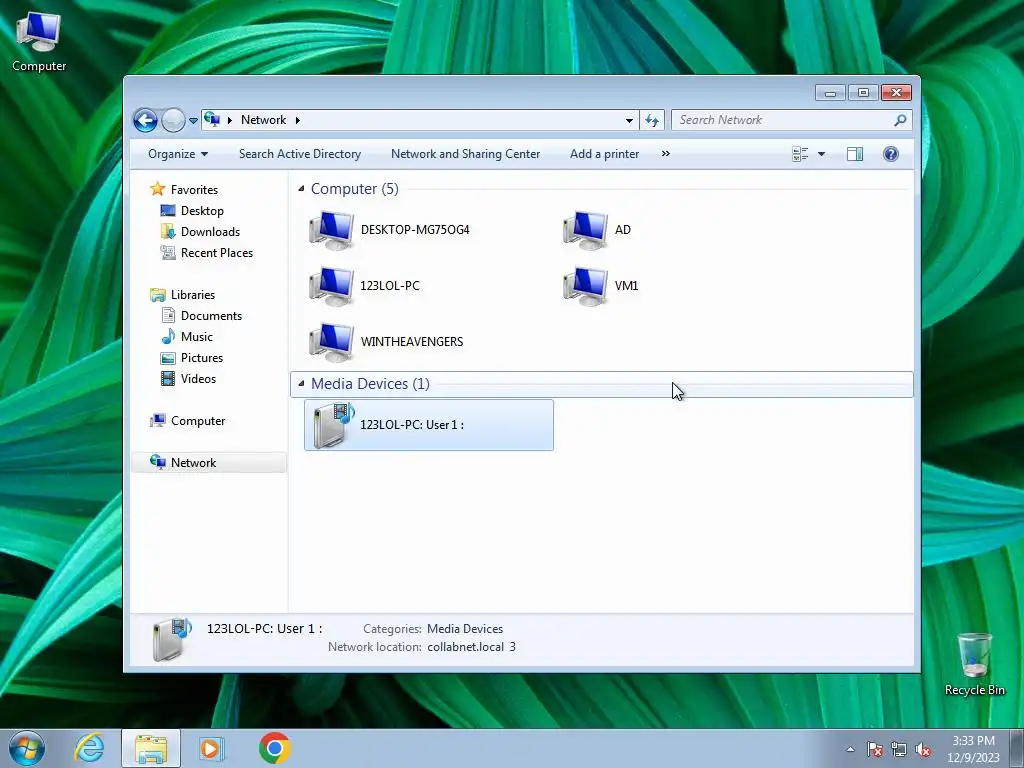
Task: Launch Windows Media Player from taskbar
Action: [210, 748]
